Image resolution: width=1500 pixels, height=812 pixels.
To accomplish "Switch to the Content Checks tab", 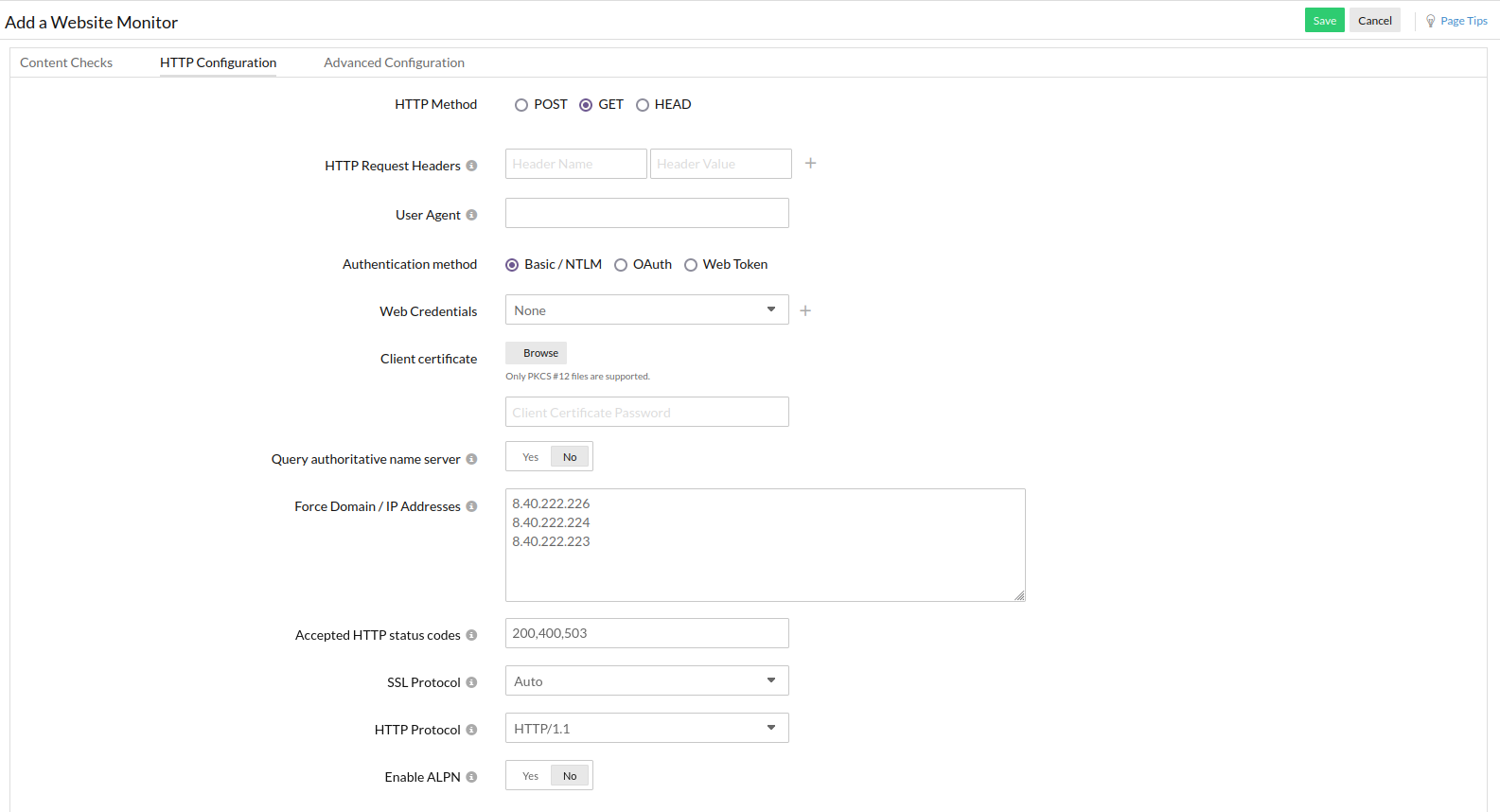I will click(x=66, y=62).
